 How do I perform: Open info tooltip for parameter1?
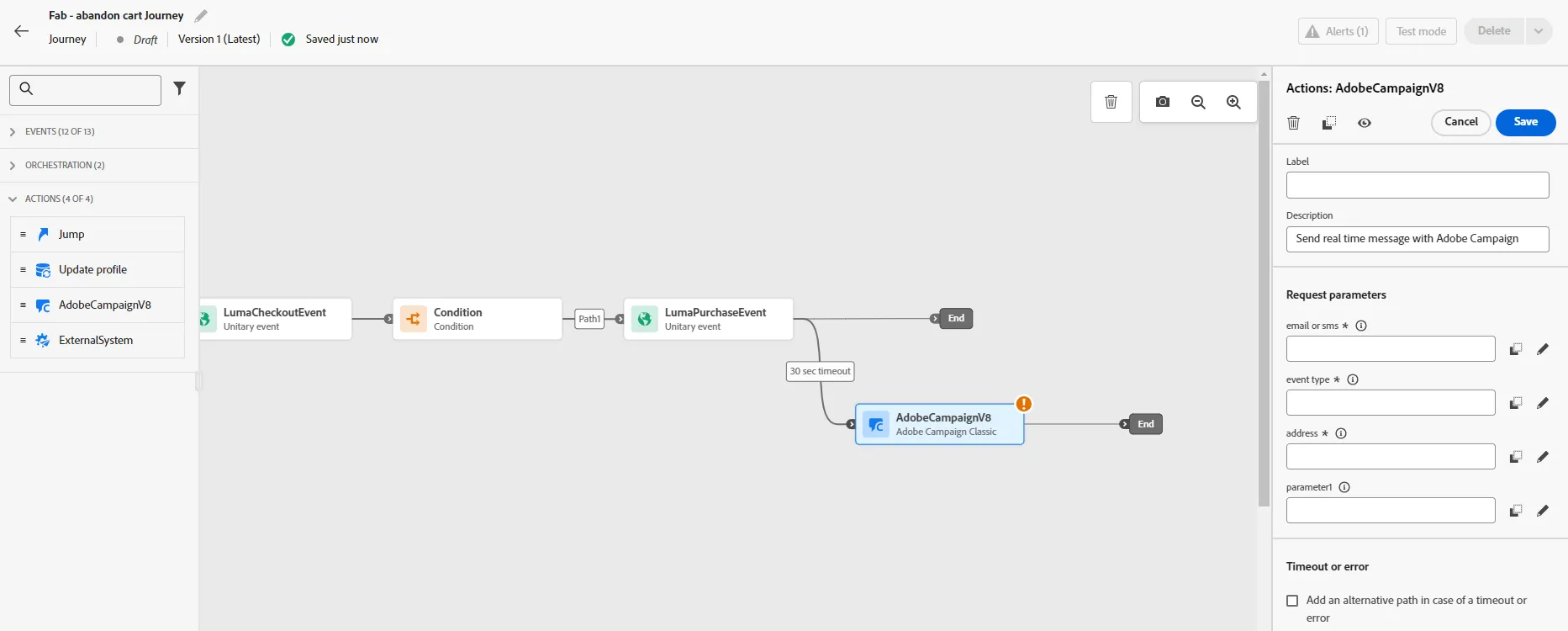point(1344,487)
